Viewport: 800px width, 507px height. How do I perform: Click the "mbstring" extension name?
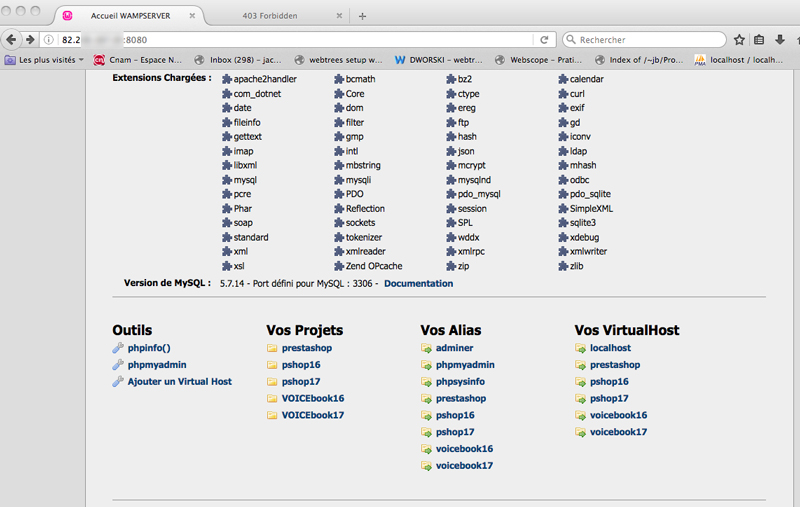[363, 165]
